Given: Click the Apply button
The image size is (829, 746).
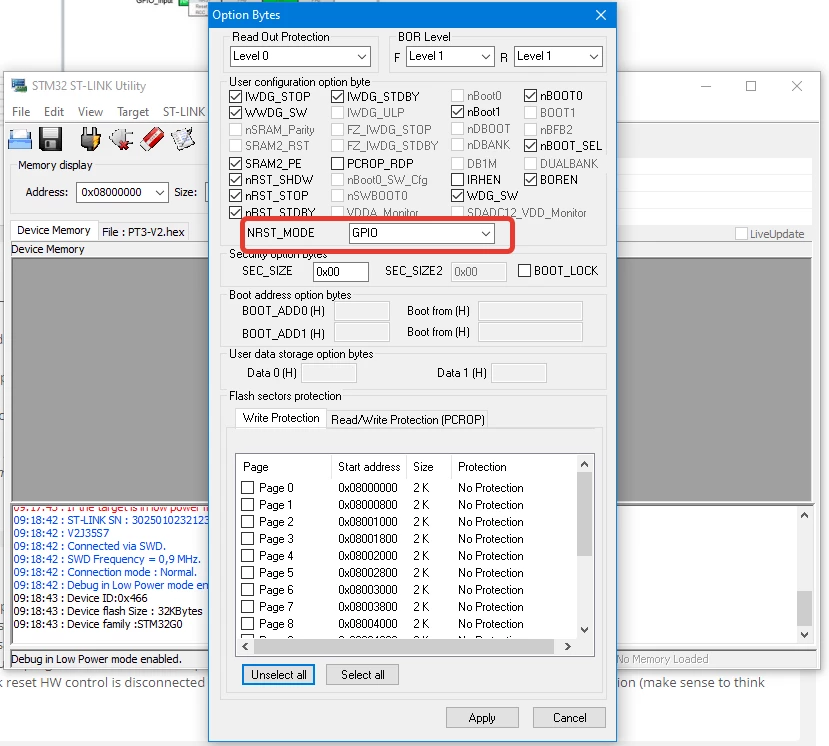Looking at the screenshot, I should point(482,717).
